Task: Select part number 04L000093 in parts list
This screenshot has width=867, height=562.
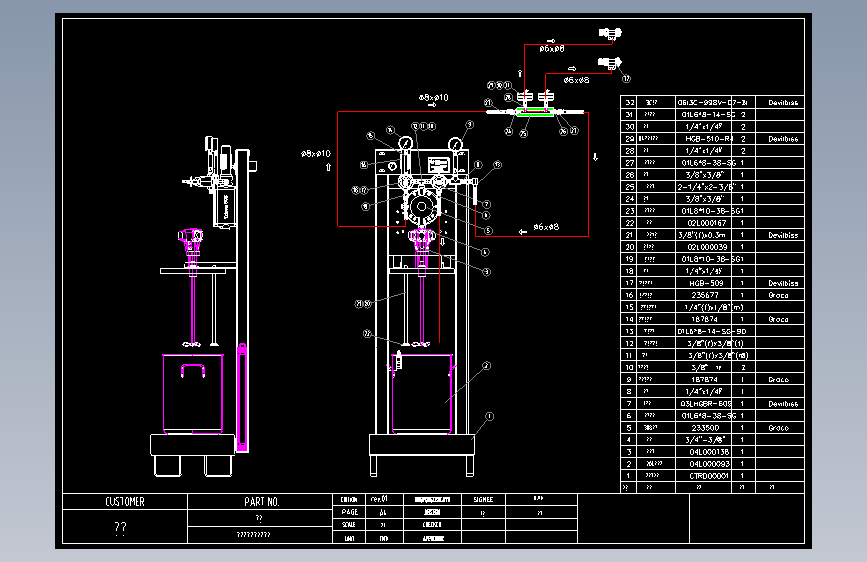Action: coord(709,464)
